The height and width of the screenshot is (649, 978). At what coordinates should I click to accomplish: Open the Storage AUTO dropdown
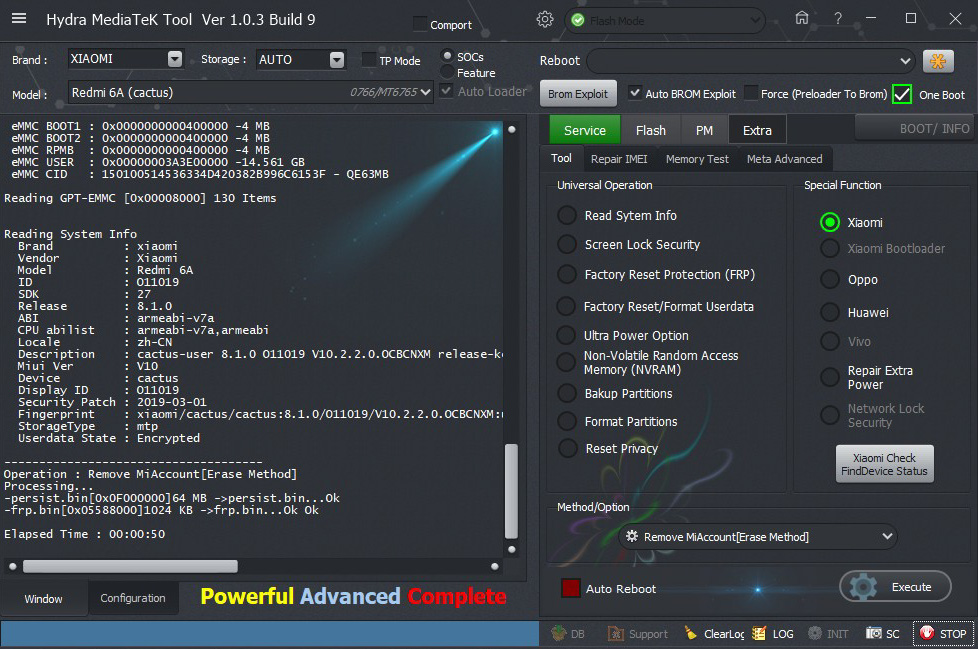337,60
